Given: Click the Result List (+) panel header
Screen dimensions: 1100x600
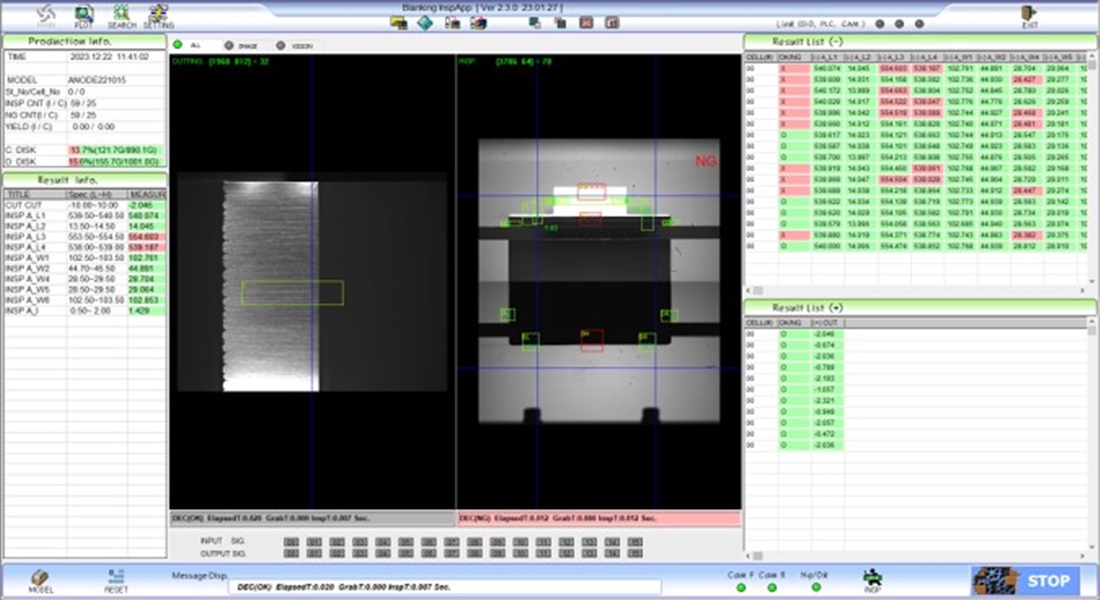Looking at the screenshot, I should coord(920,307).
